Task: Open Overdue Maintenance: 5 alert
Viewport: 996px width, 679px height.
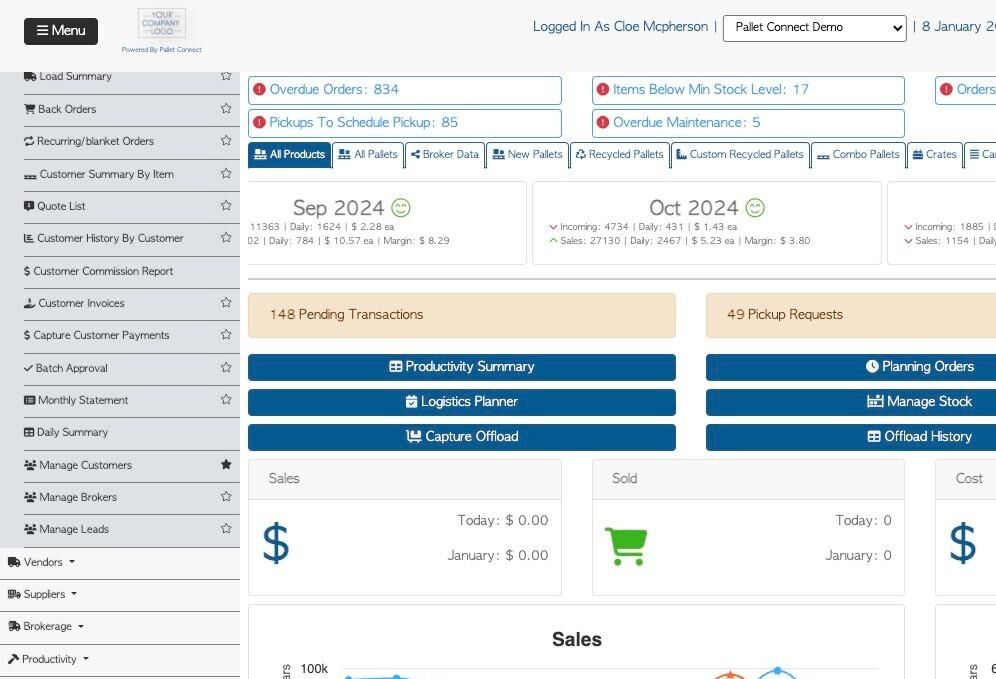Action: coord(748,123)
